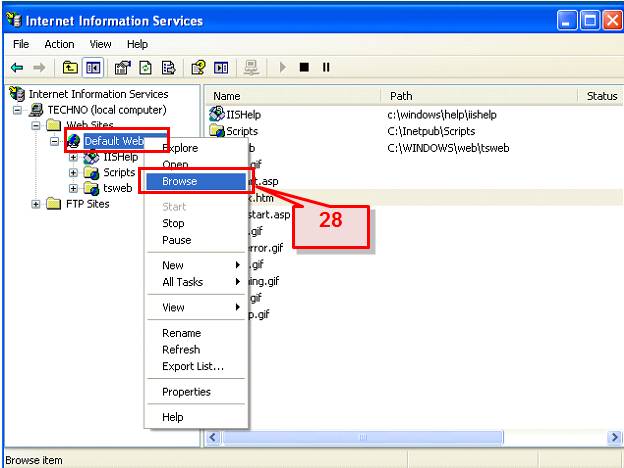Expand the FTP Sites node
This screenshot has width=624, height=468.
coord(36,204)
